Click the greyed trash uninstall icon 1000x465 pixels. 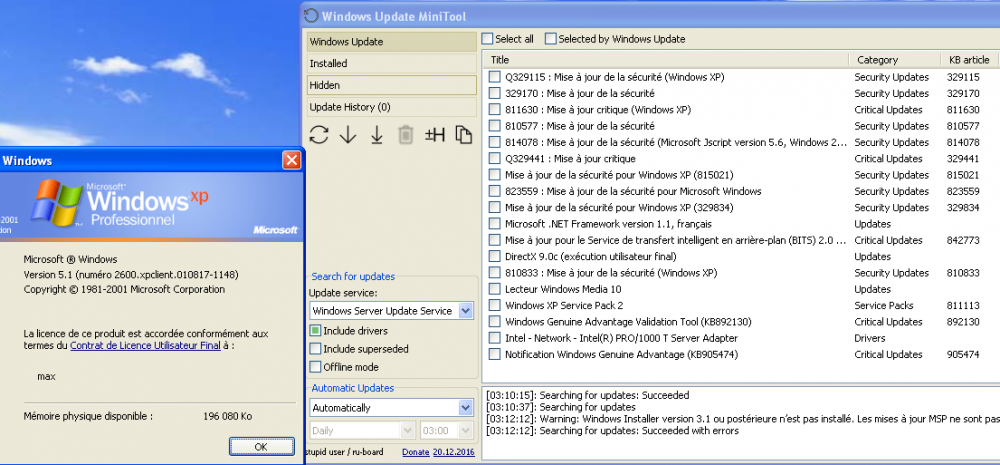pos(406,135)
